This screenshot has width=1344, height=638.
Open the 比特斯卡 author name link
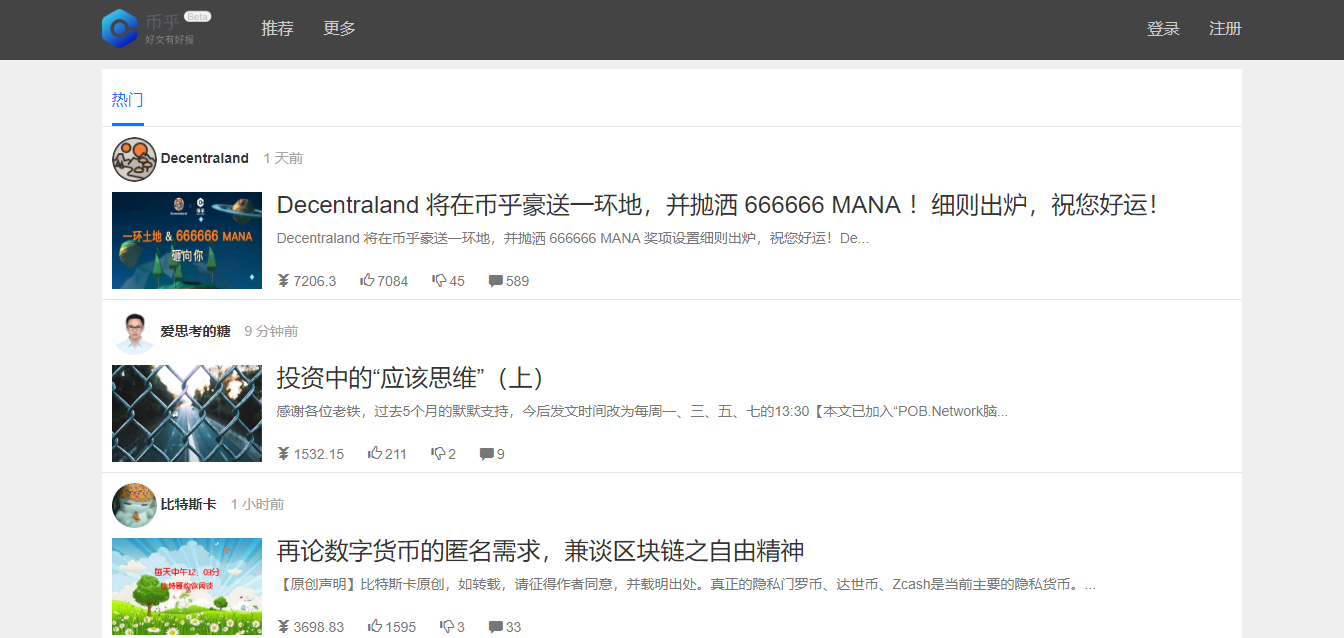pyautogui.click(x=189, y=504)
